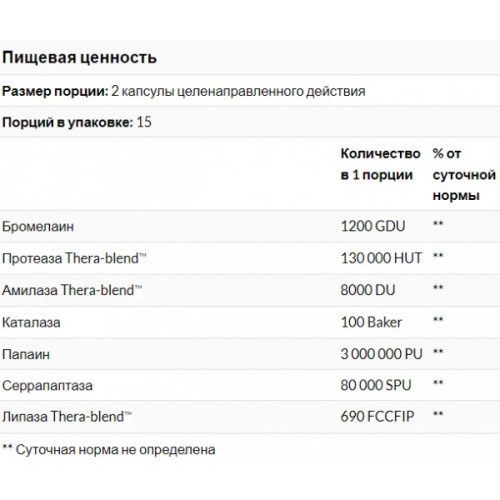Select the Каталаза ingredient name

coord(31,322)
